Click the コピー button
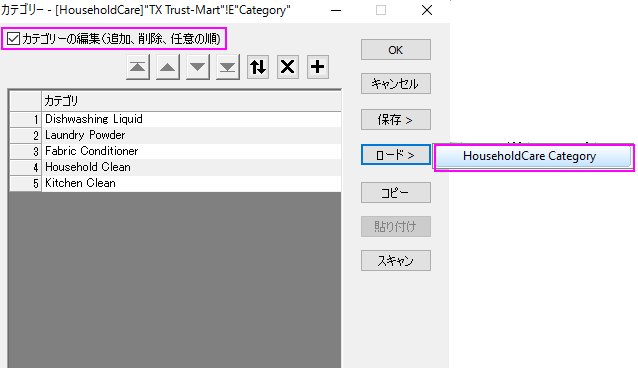Viewport: 638px width, 368px height. point(395,192)
